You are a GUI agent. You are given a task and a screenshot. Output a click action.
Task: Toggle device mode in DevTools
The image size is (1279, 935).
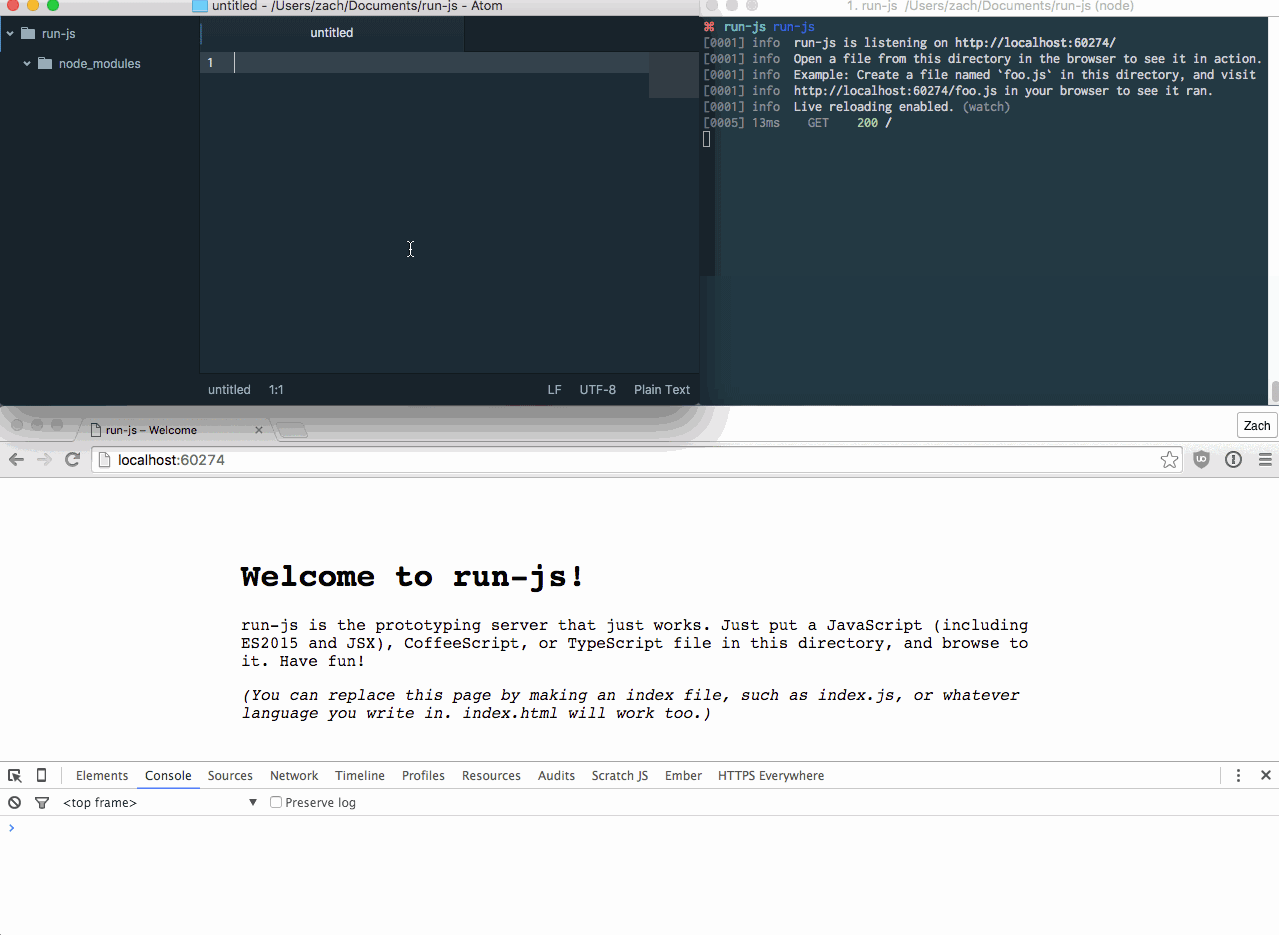coord(40,775)
